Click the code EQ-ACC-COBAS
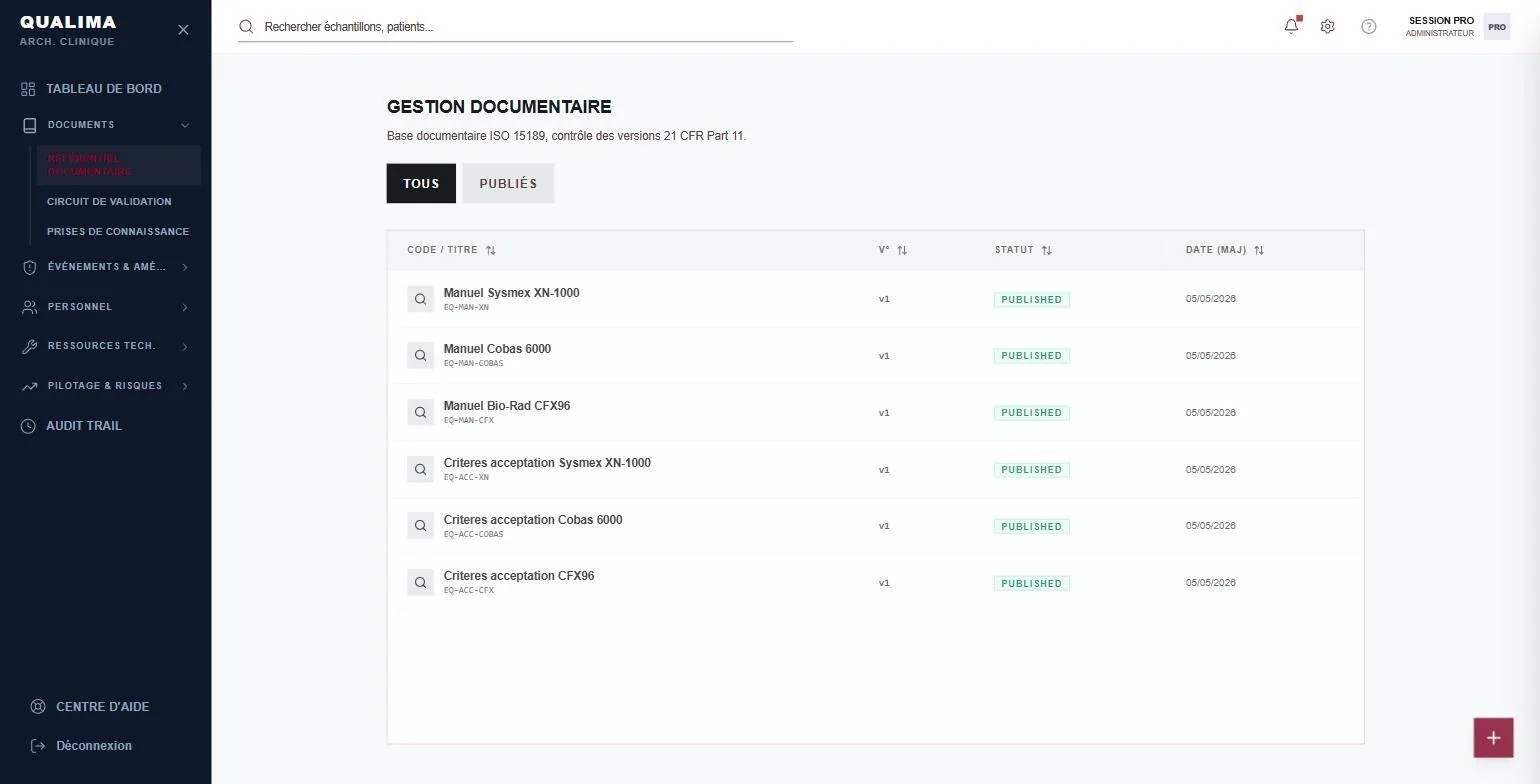The width and height of the screenshot is (1540, 784). click(x=473, y=534)
